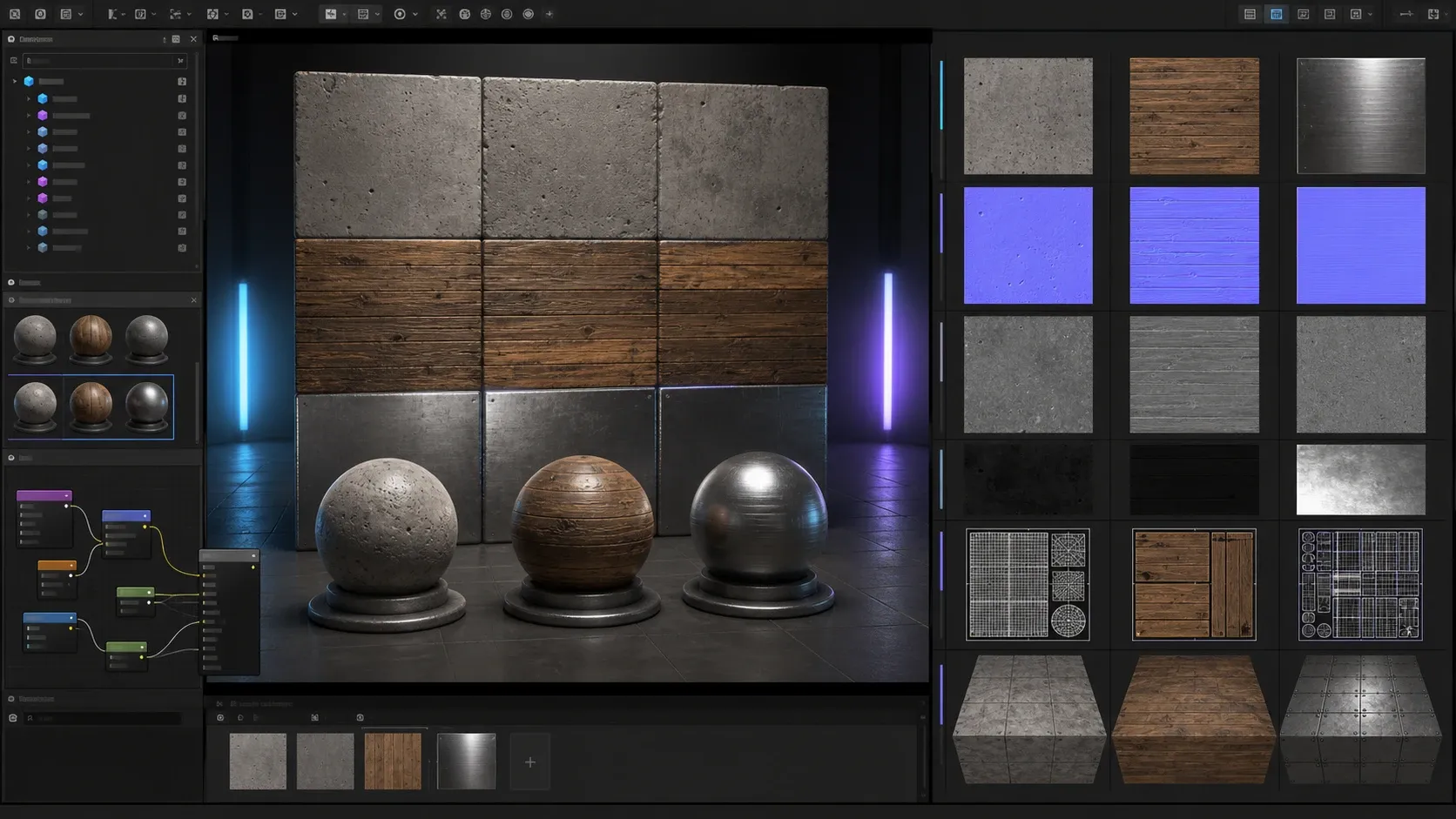Click the horizontal arrow-line icon in the top toolbar
1456x819 pixels.
pos(1405,14)
